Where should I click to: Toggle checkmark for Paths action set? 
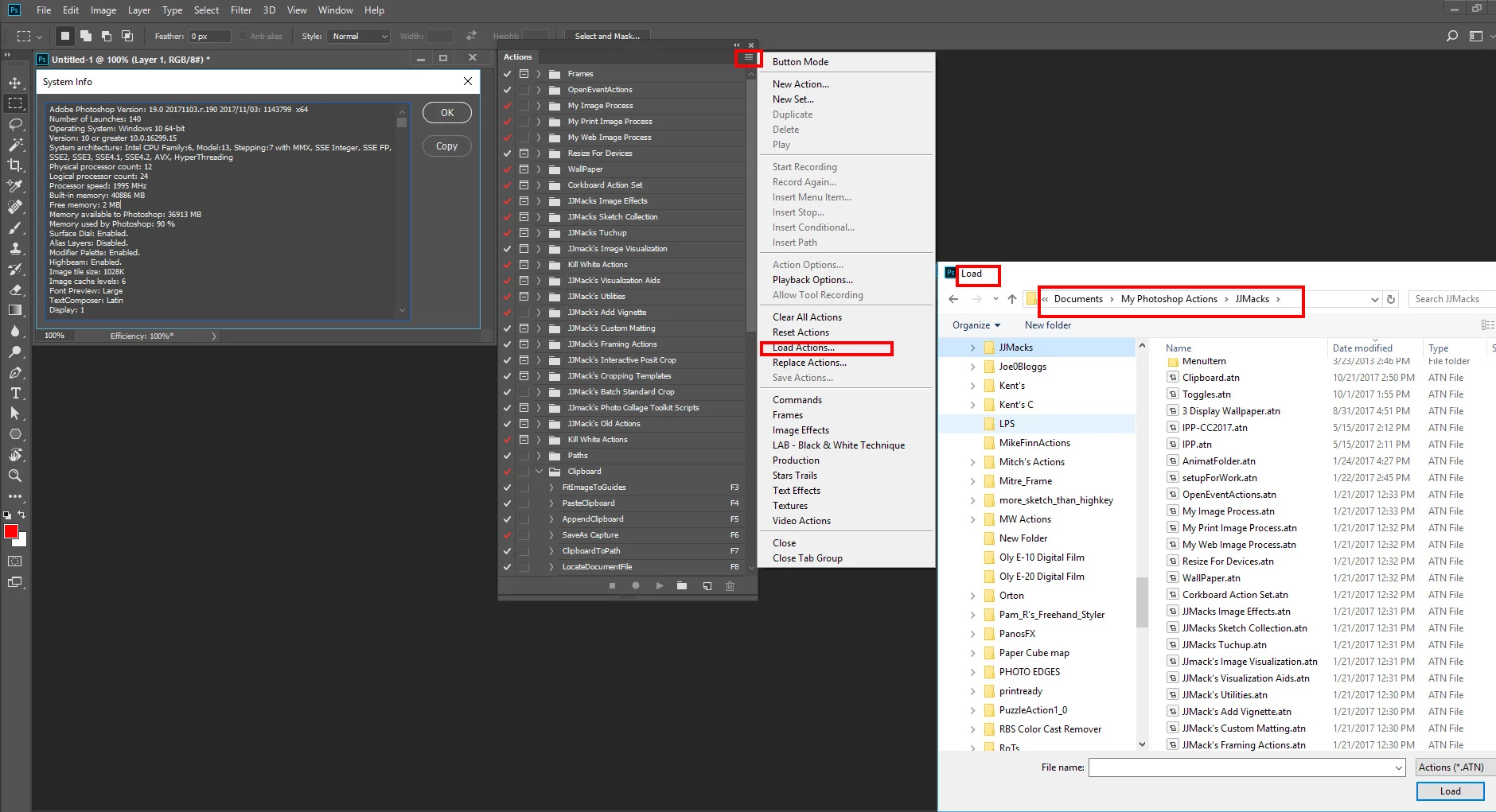507,456
